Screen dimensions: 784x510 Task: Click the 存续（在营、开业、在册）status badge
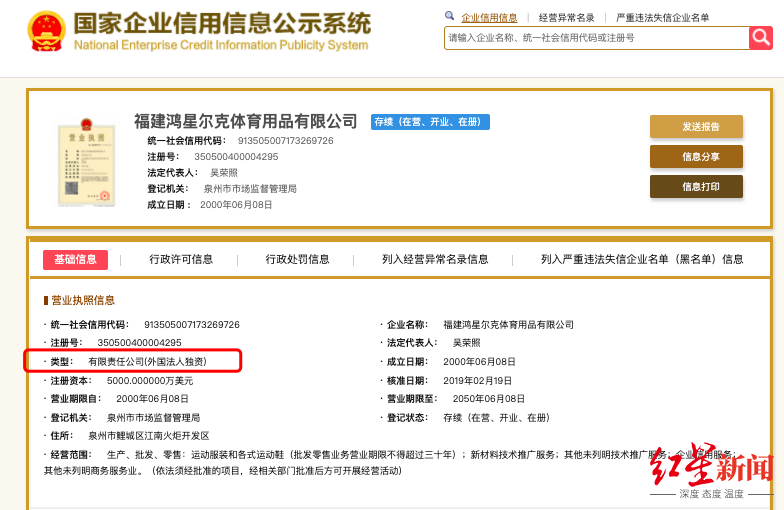(x=430, y=122)
